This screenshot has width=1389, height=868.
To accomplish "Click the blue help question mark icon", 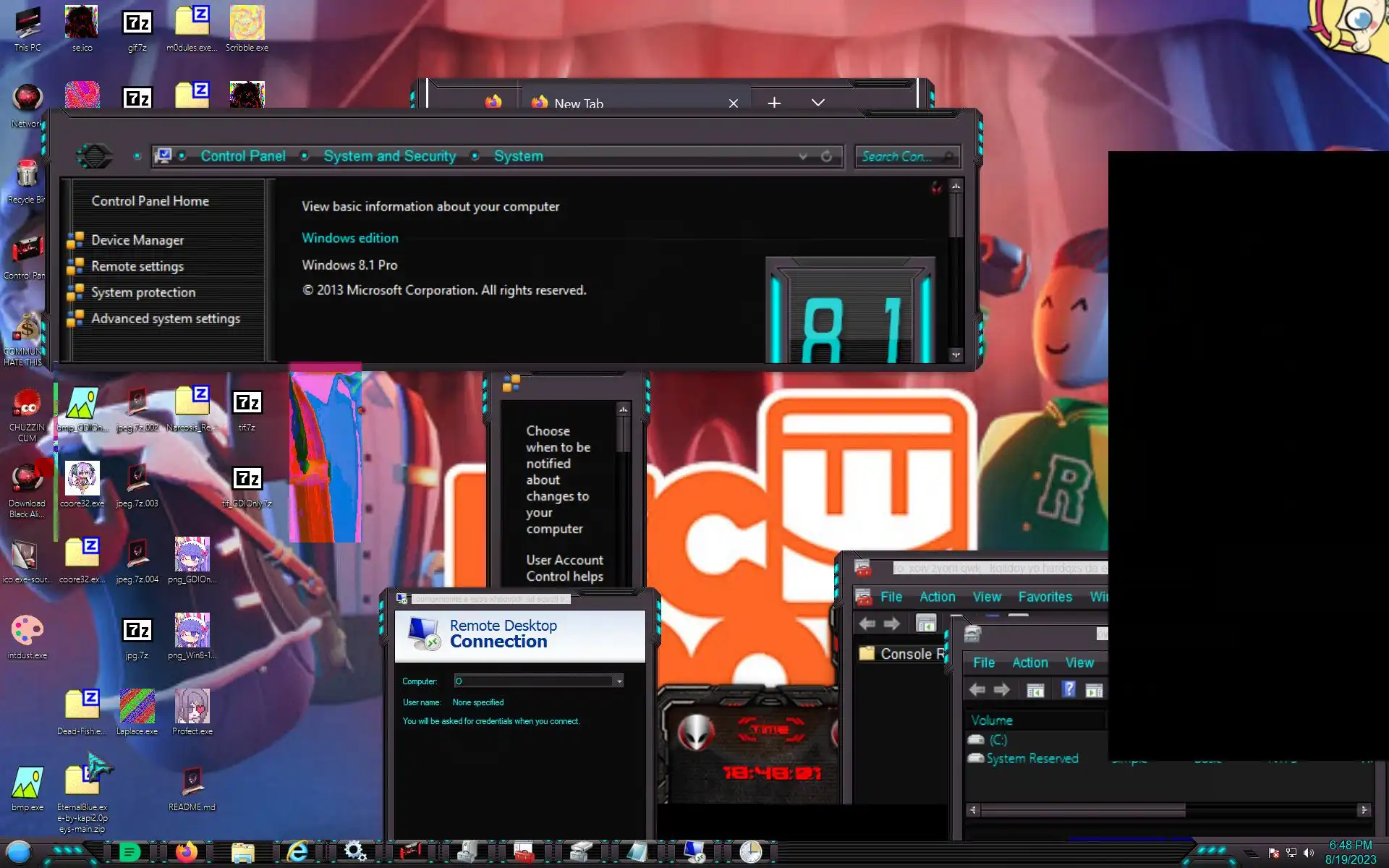I will [x=1069, y=689].
